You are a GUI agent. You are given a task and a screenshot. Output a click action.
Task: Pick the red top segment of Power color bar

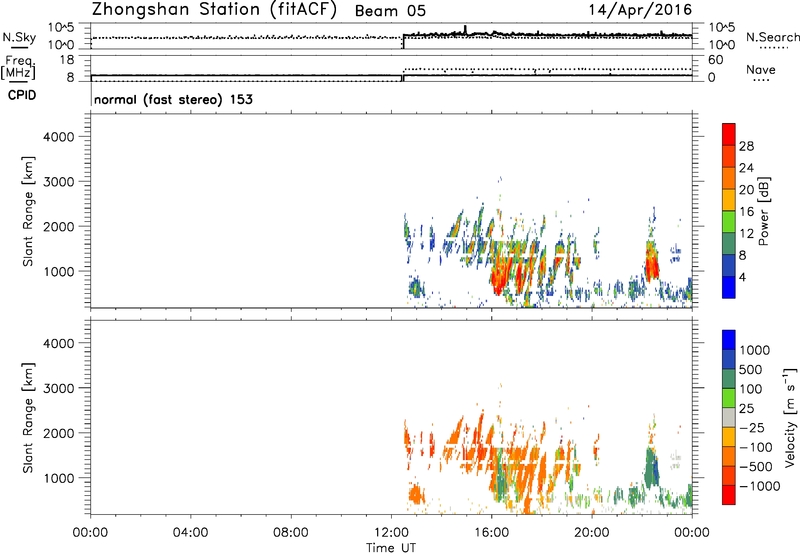tap(729, 135)
